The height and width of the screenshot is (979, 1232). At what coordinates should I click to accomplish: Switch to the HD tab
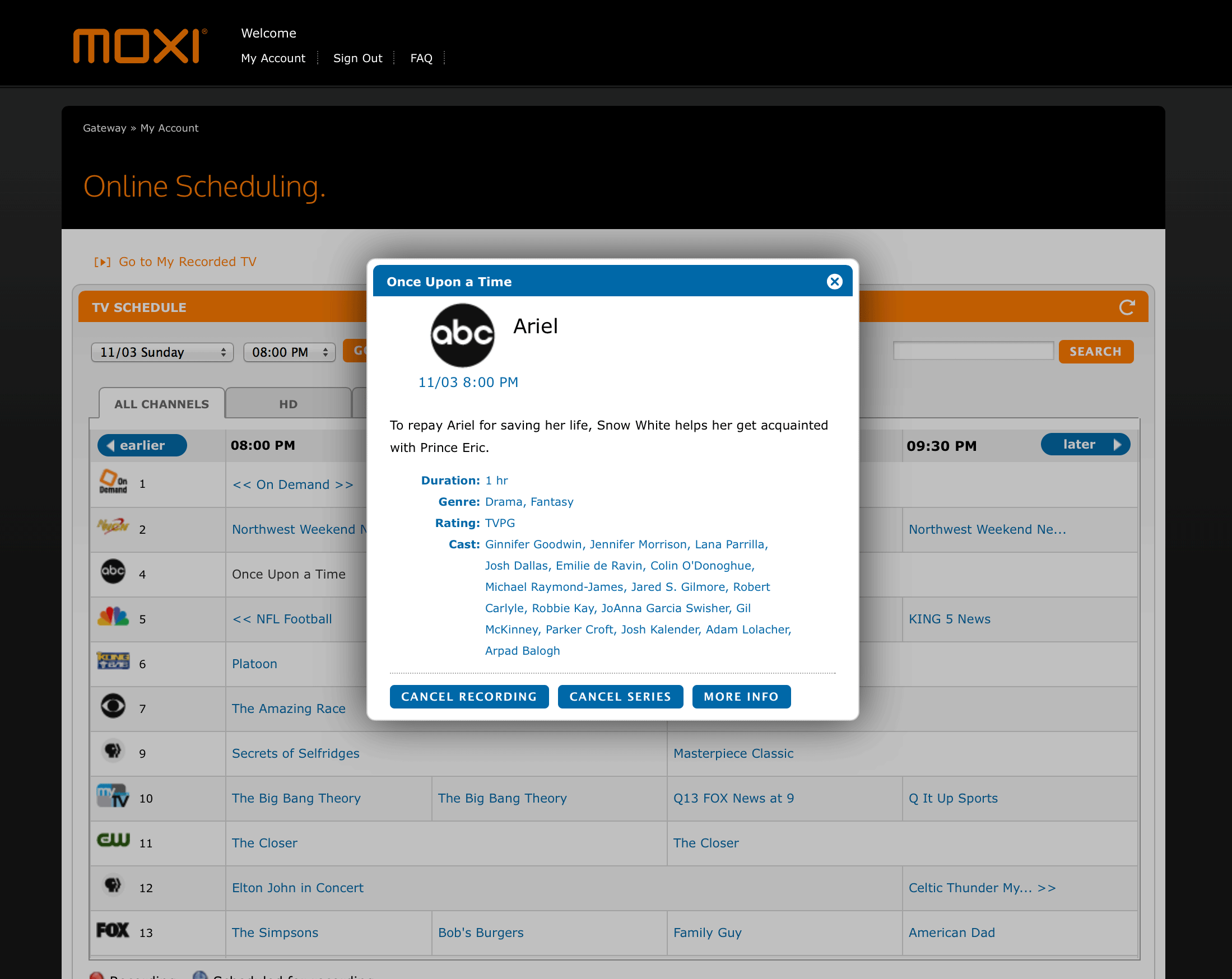288,404
